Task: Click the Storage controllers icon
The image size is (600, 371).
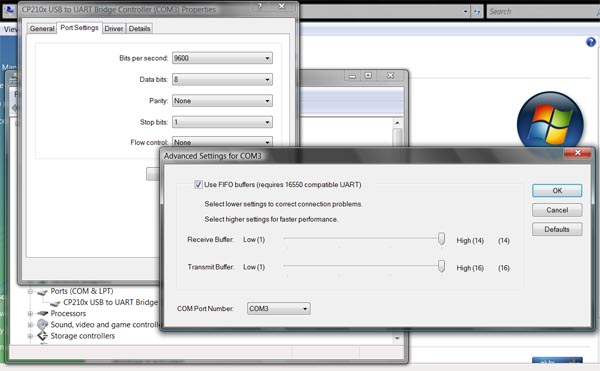Action: tap(42, 336)
